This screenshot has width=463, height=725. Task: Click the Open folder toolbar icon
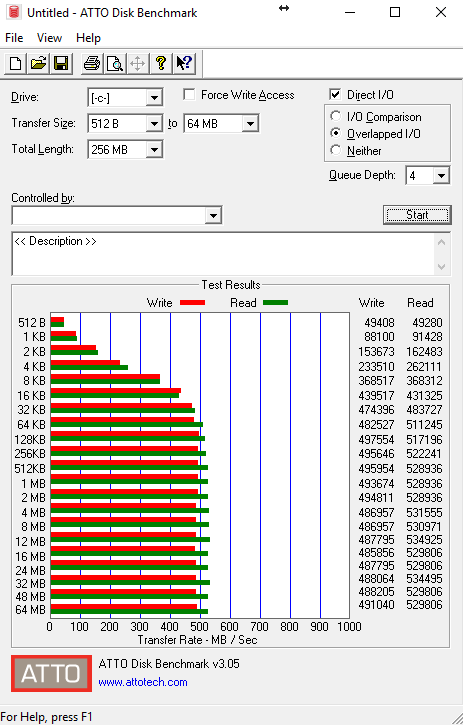click(38, 63)
